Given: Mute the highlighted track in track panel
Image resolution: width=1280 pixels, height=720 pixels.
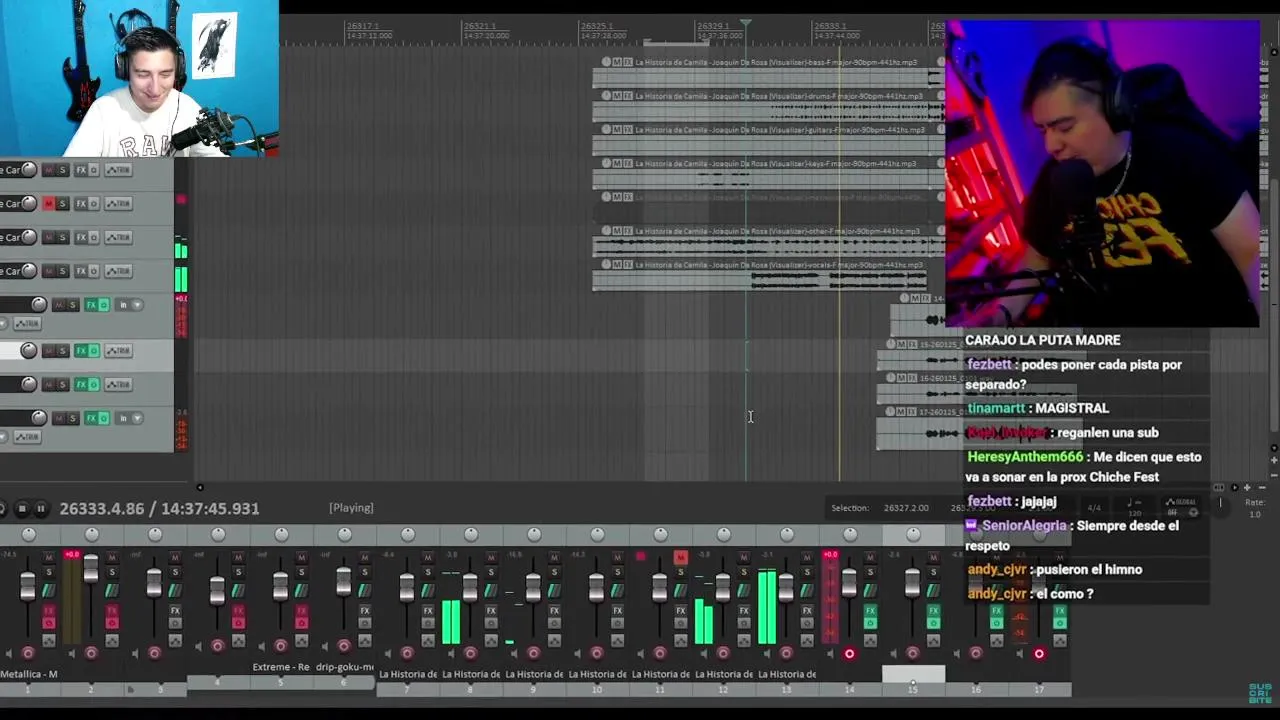Looking at the screenshot, I should coord(49,351).
